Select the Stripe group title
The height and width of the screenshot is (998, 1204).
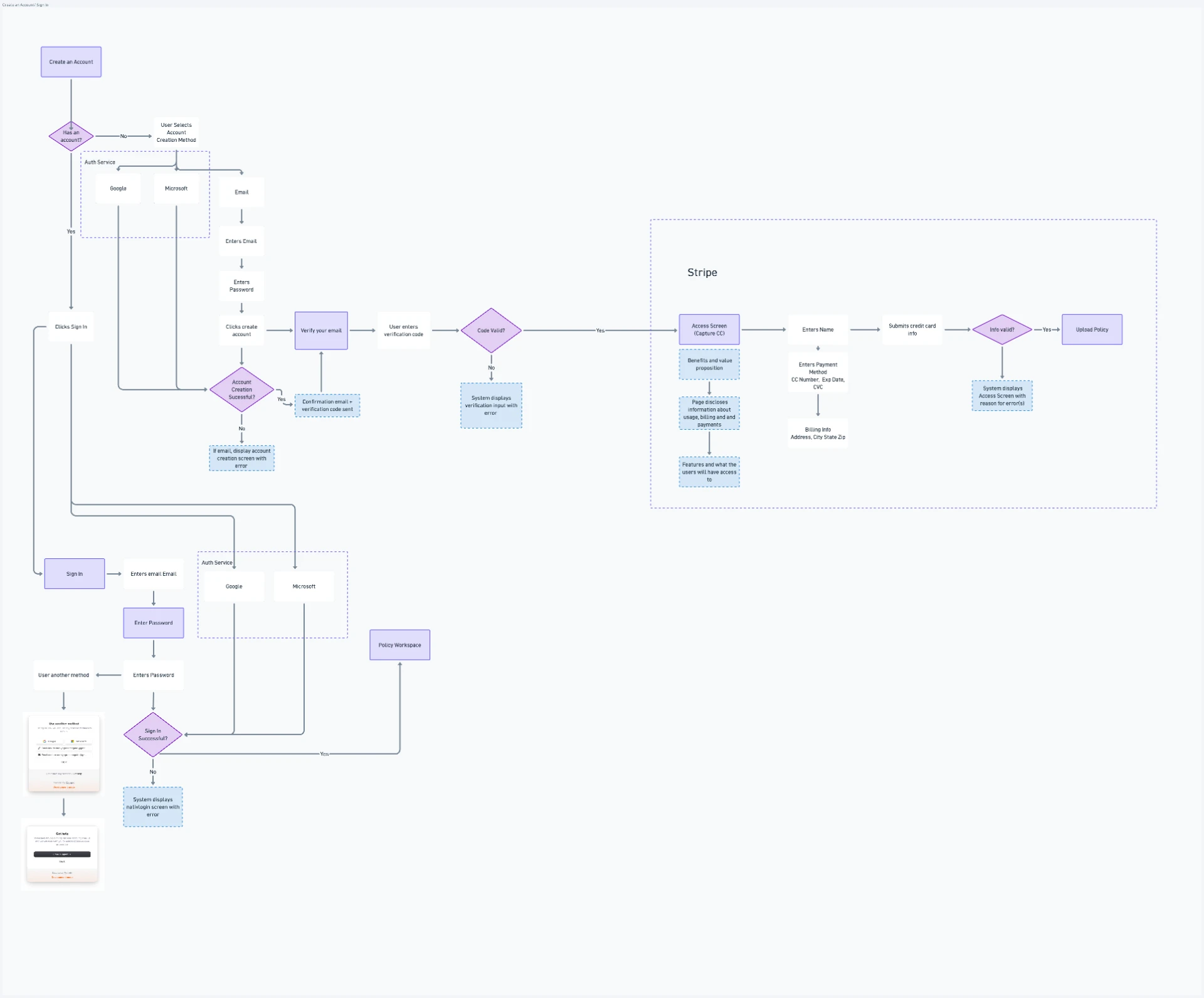tap(702, 272)
